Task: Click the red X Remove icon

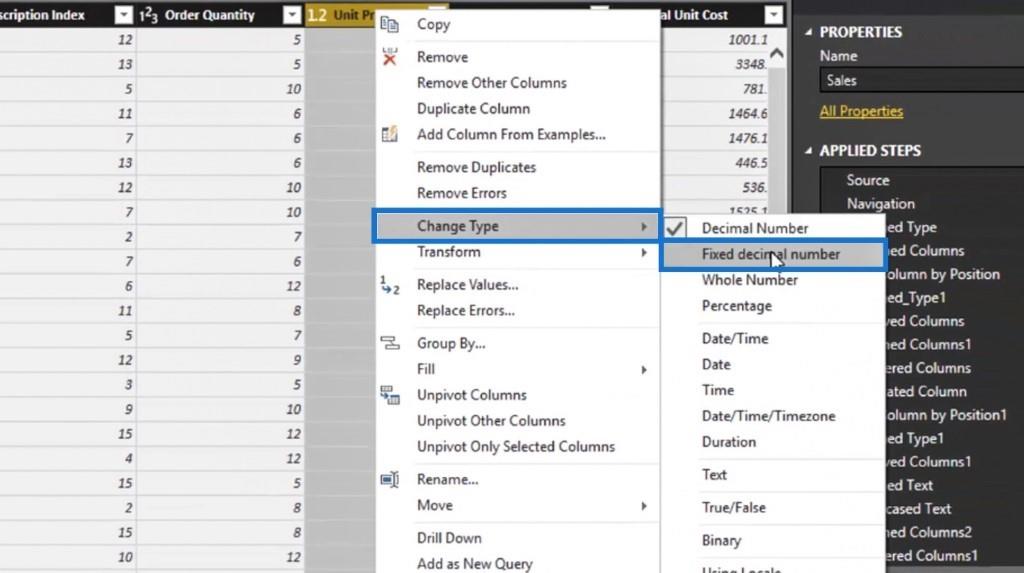Action: click(x=389, y=57)
